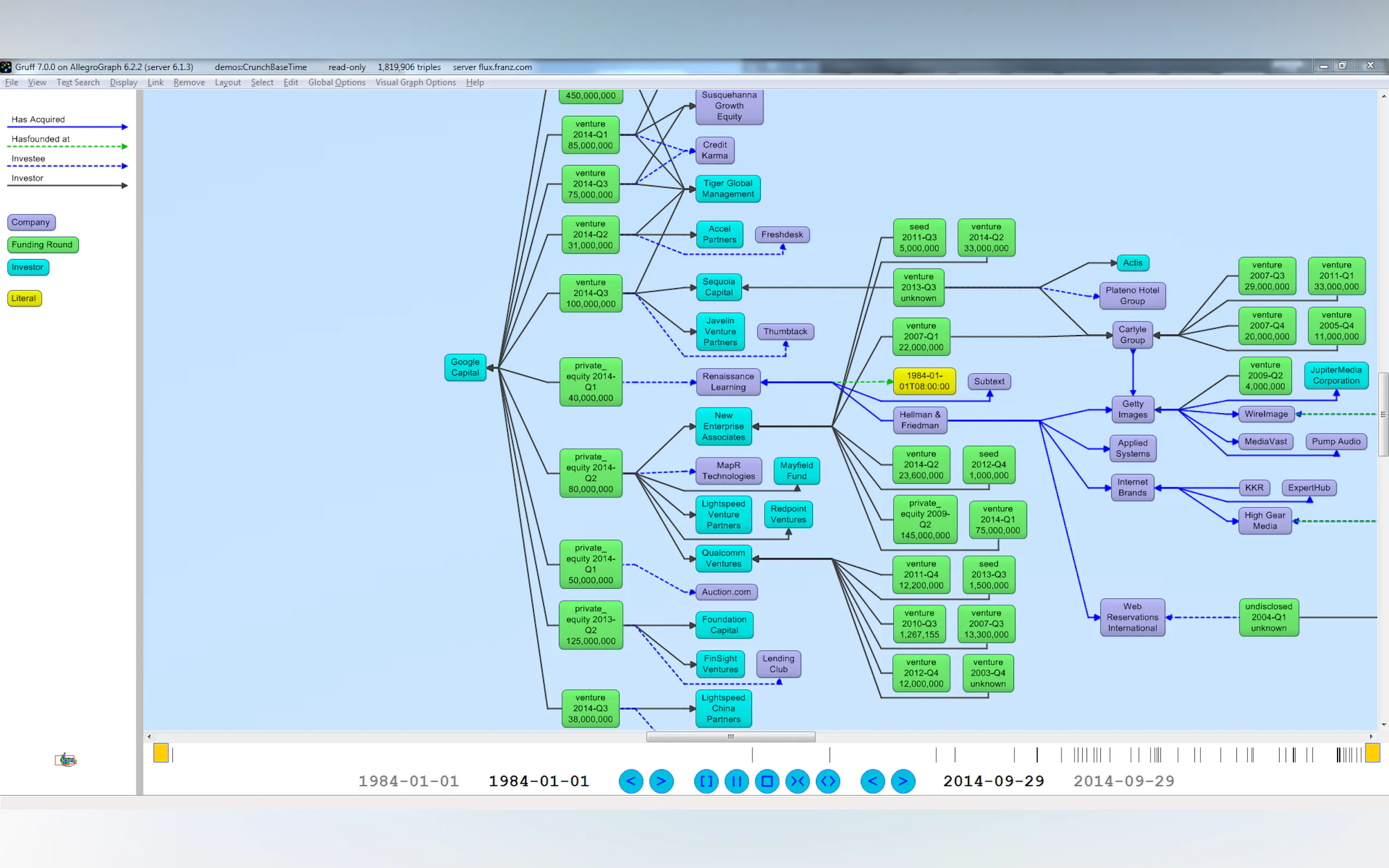Expand the Text Search menu

click(78, 83)
